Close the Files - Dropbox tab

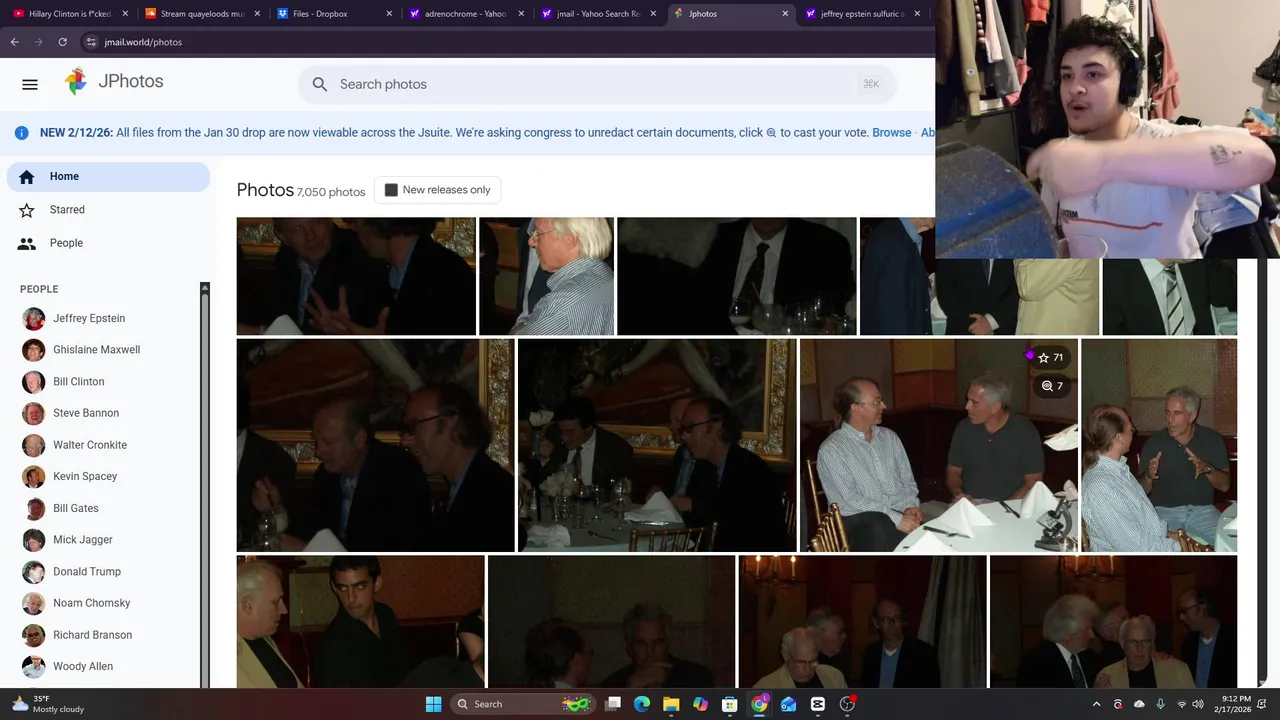[x=389, y=14]
